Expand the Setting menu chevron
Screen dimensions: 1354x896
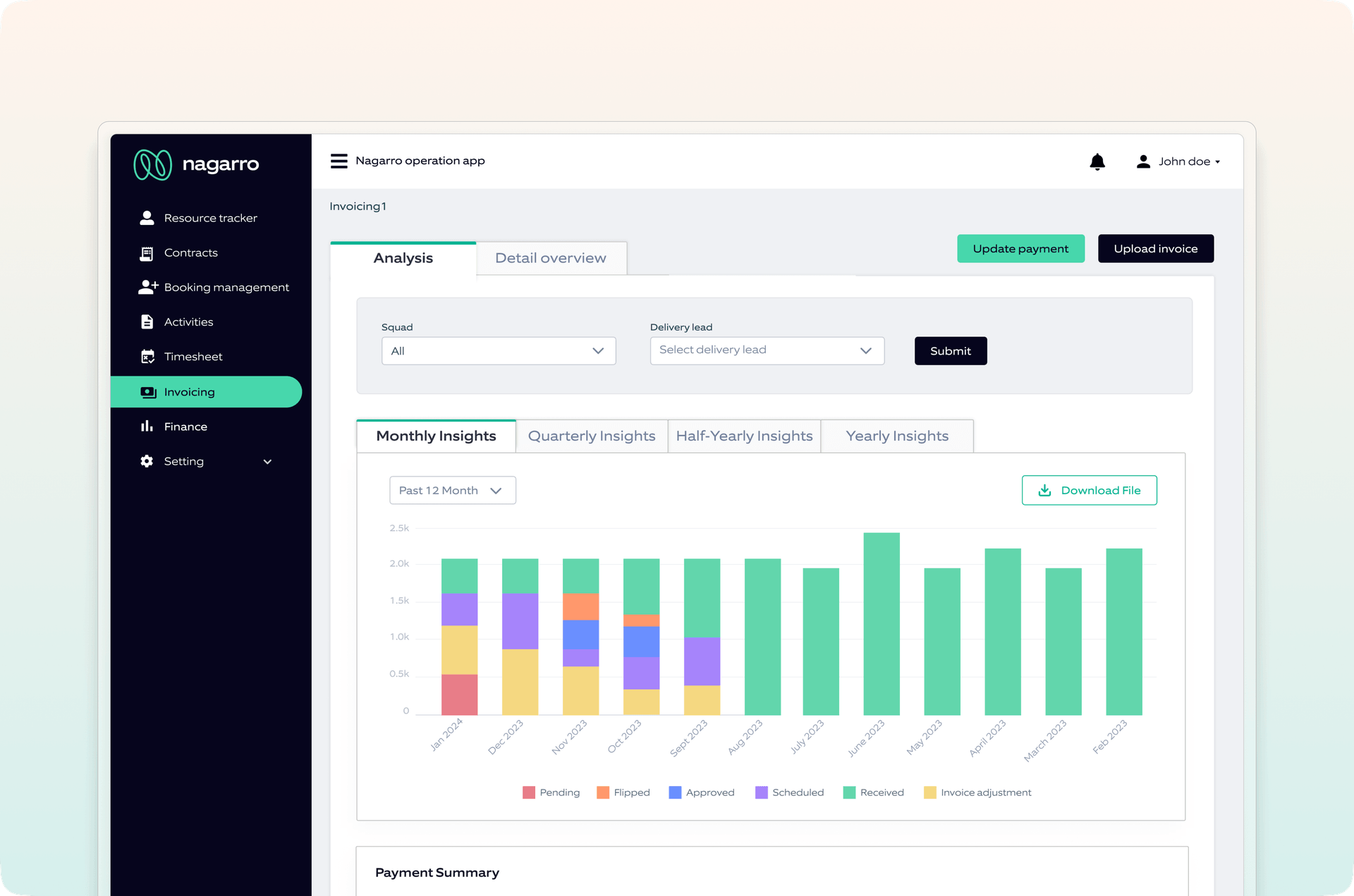tap(267, 461)
